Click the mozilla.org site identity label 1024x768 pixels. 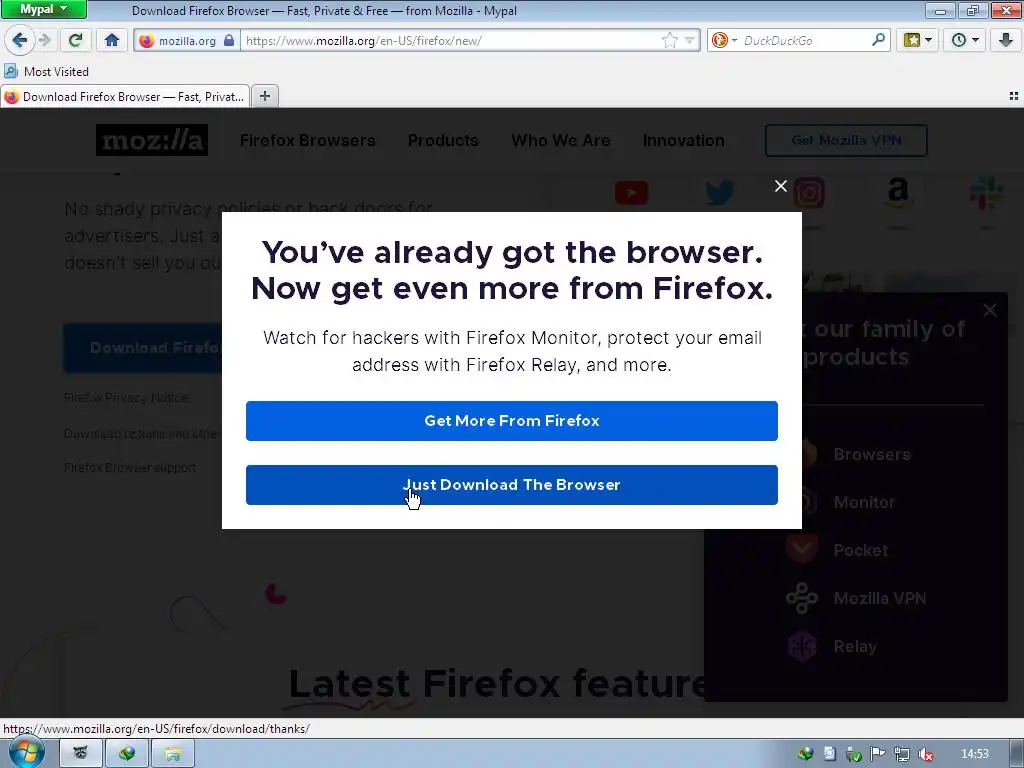(x=187, y=40)
